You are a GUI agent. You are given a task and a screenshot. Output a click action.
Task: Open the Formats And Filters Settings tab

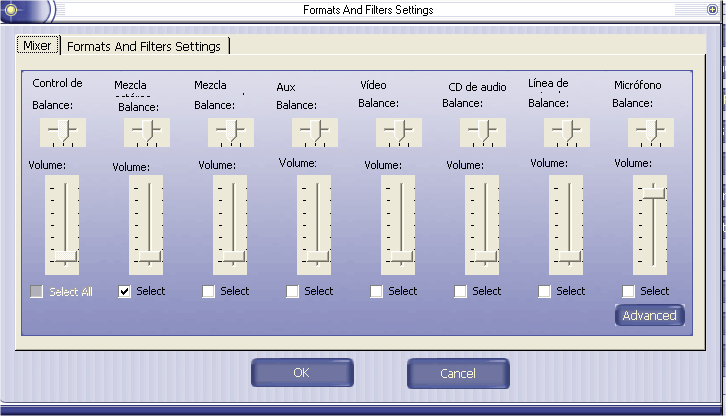[144, 46]
